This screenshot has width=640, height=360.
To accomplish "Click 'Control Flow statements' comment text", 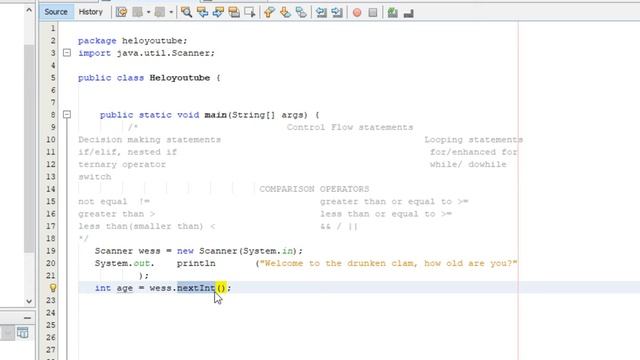I will pyautogui.click(x=350, y=127).
